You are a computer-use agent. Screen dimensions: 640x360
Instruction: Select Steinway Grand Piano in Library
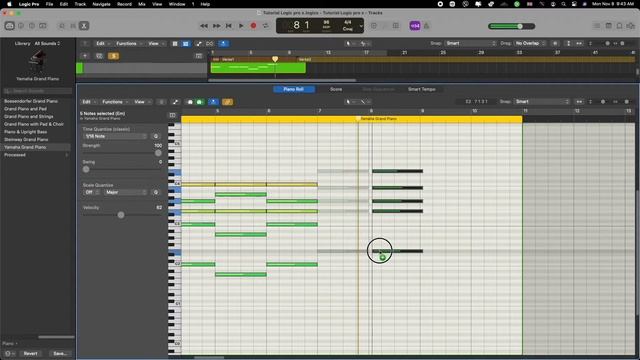pos(26,139)
